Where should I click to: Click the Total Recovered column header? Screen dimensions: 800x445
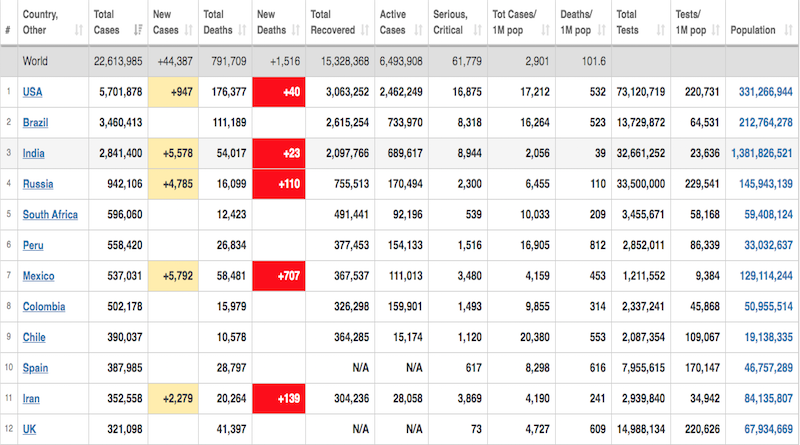(x=340, y=22)
